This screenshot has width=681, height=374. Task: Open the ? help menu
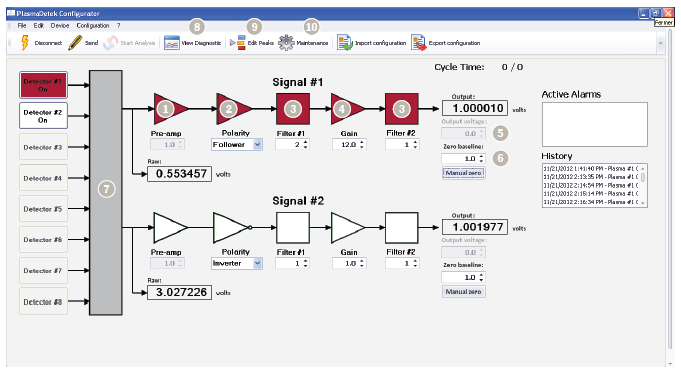point(119,26)
